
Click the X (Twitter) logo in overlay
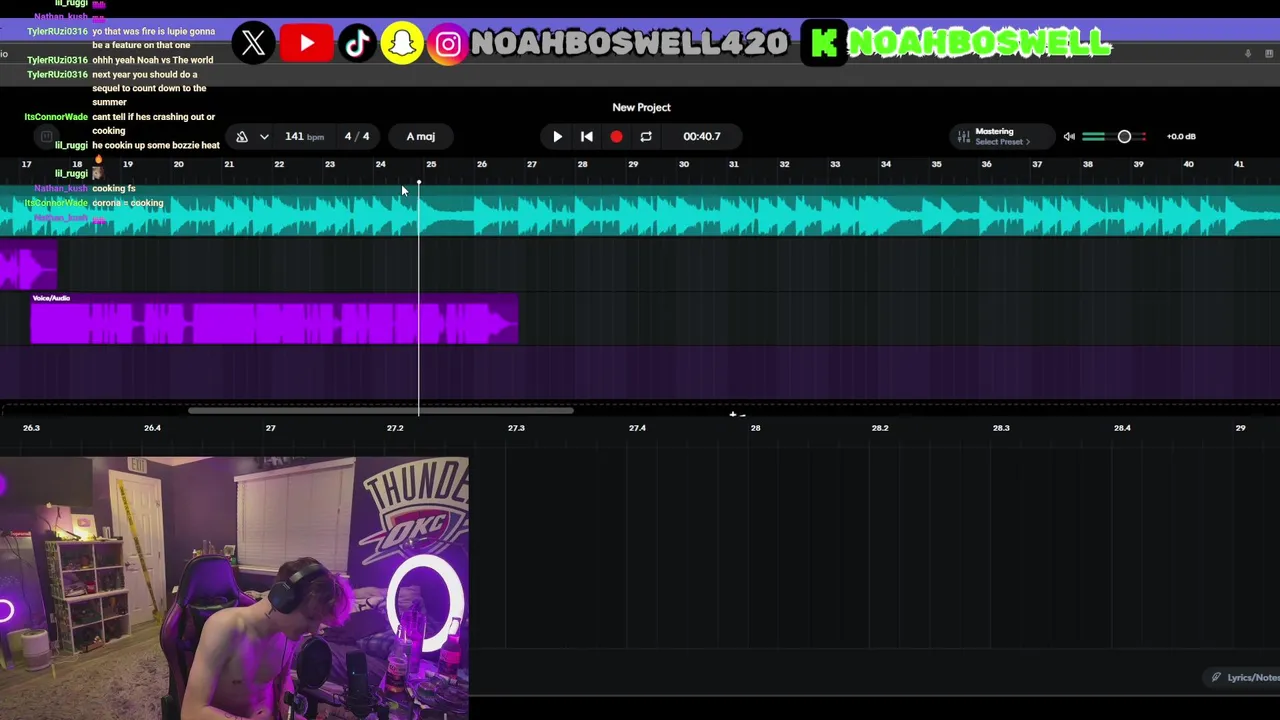tap(254, 43)
